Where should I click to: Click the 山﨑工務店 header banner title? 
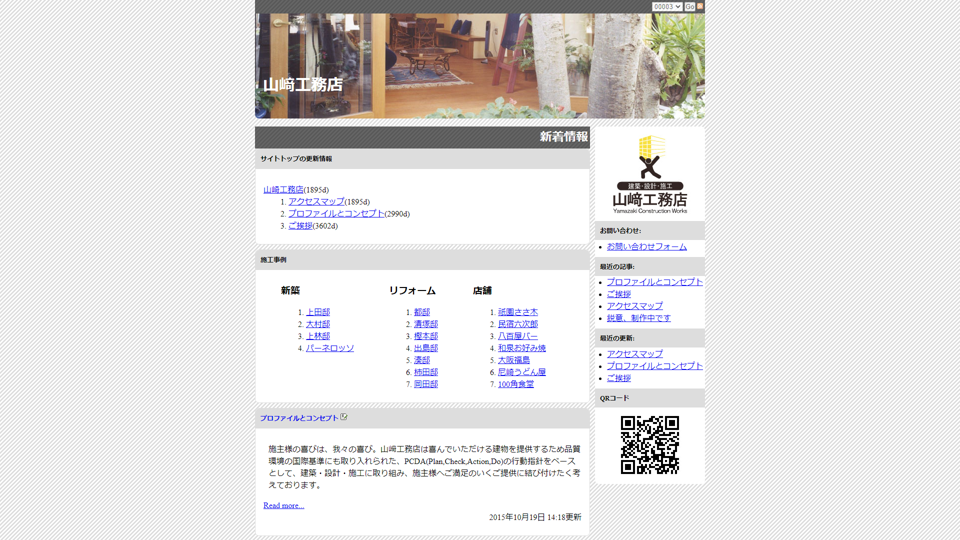[303, 85]
